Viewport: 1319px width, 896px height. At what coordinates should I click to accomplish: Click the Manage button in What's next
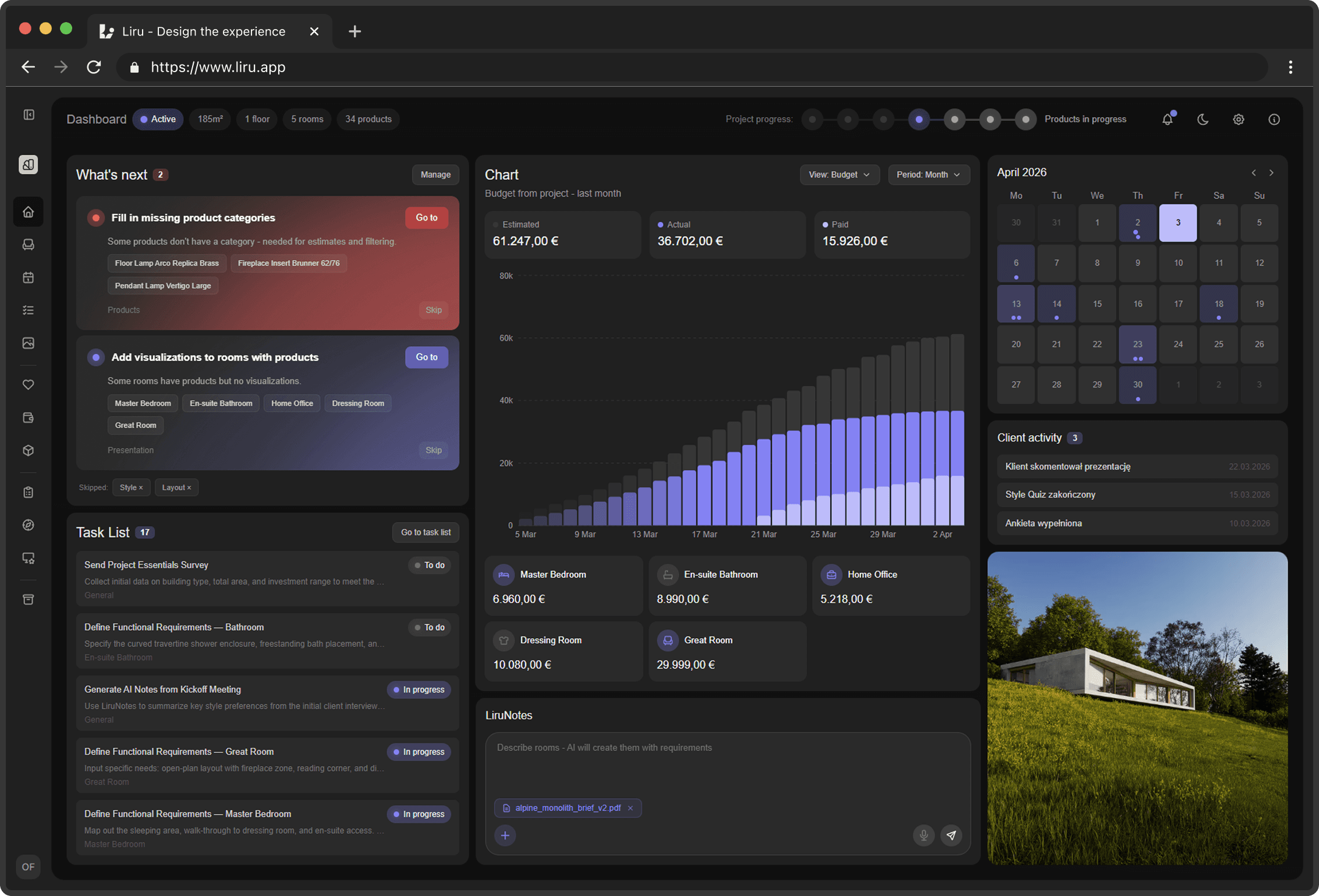435,174
